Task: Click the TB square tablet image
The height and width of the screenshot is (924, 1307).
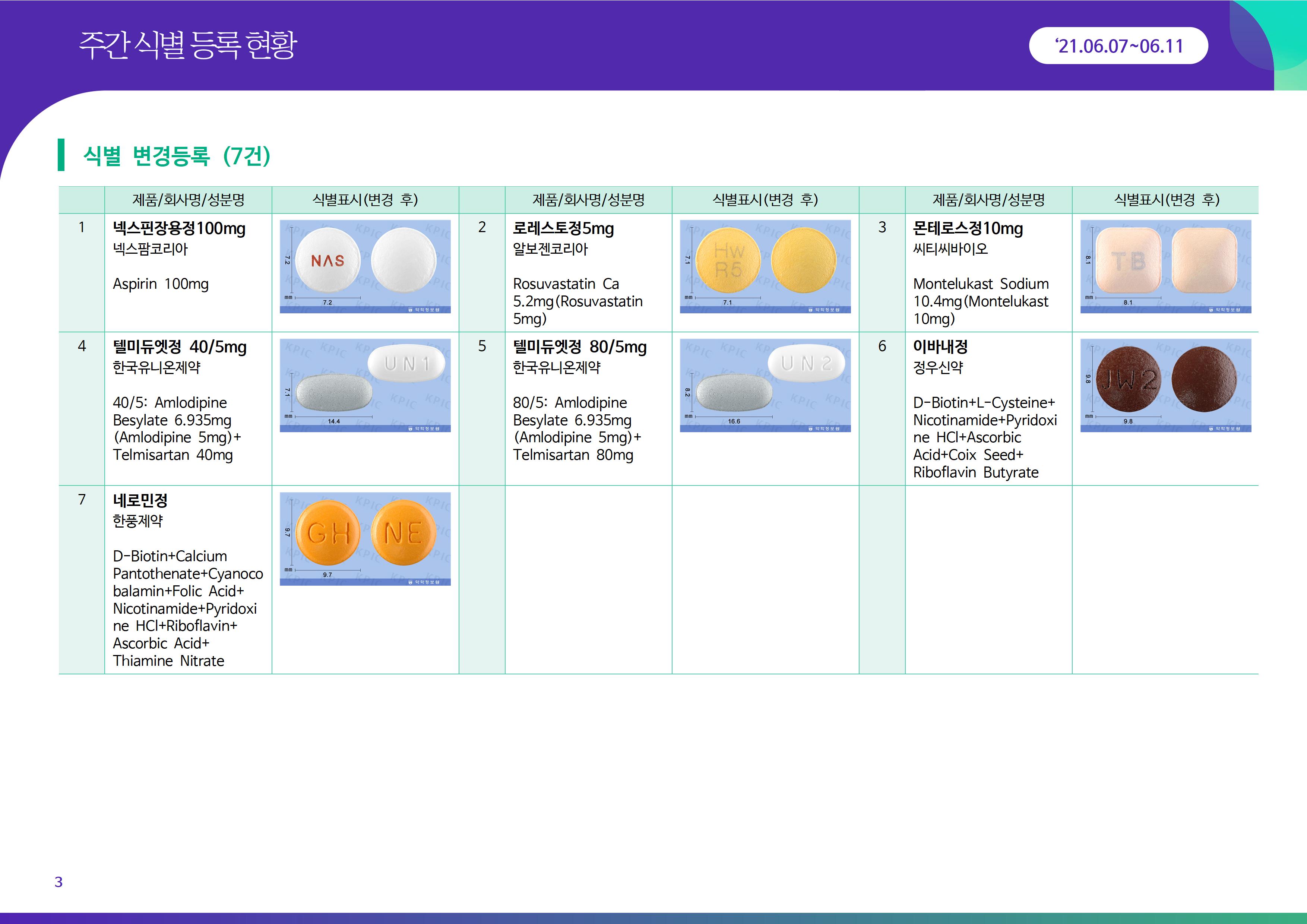Action: 1165,266
